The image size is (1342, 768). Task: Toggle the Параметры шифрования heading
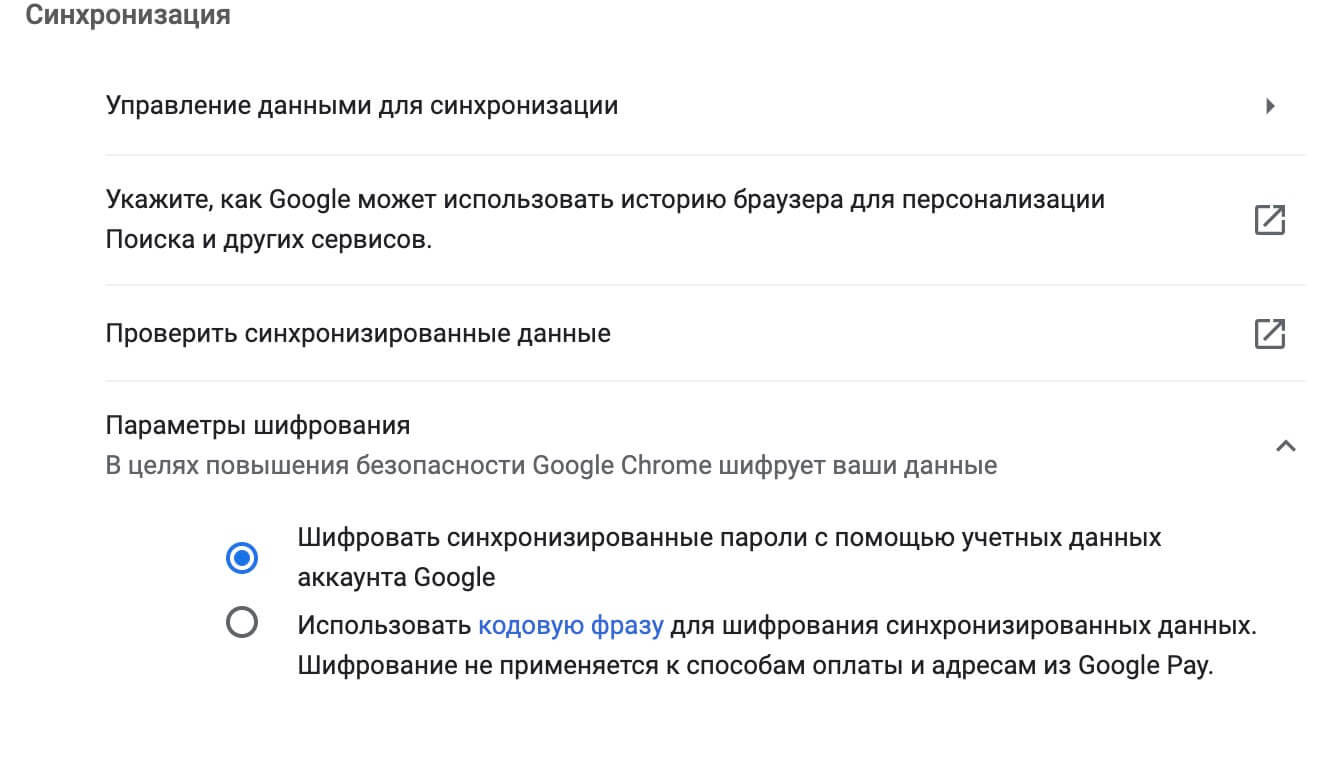coord(258,425)
